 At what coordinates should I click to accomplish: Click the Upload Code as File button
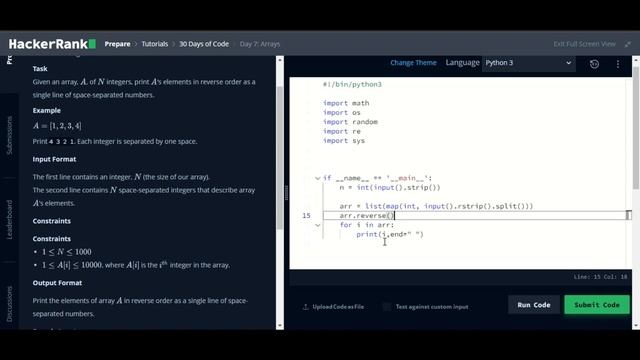tap(333, 307)
